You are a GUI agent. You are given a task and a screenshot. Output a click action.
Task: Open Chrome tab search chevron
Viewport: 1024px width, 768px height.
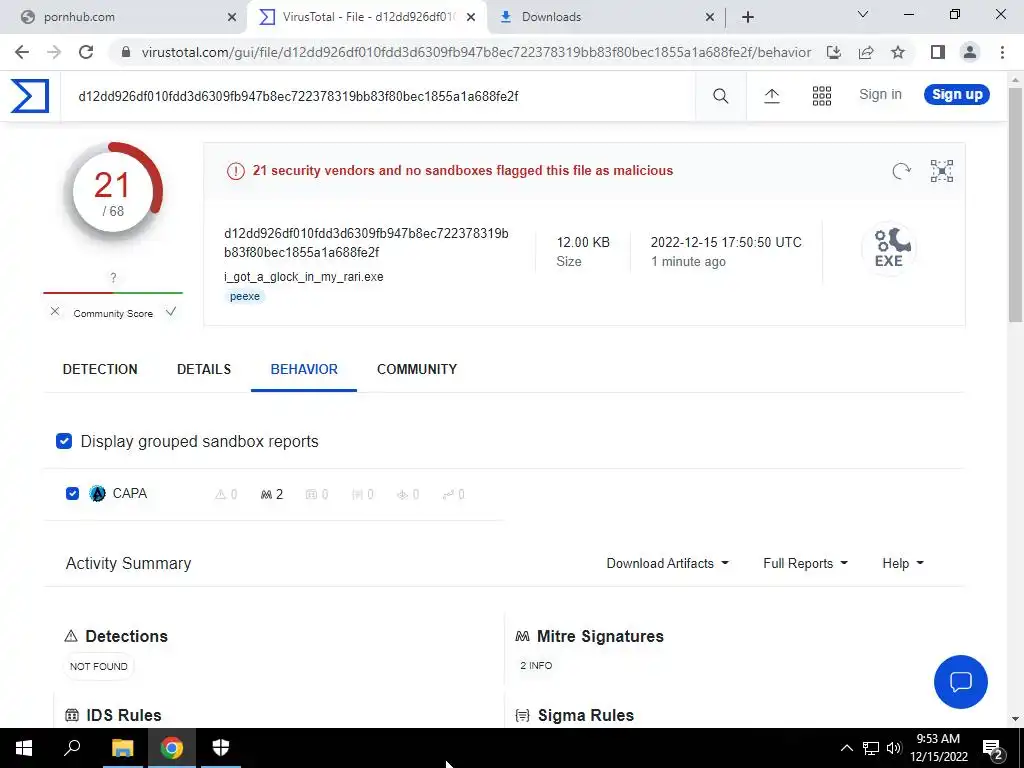(x=863, y=14)
